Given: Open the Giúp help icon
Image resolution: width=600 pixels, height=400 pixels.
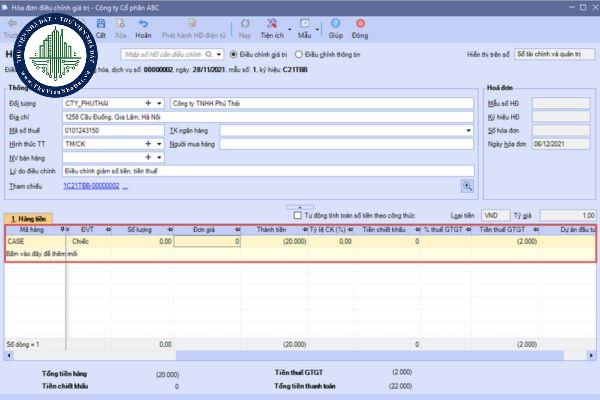Looking at the screenshot, I should click(337, 27).
